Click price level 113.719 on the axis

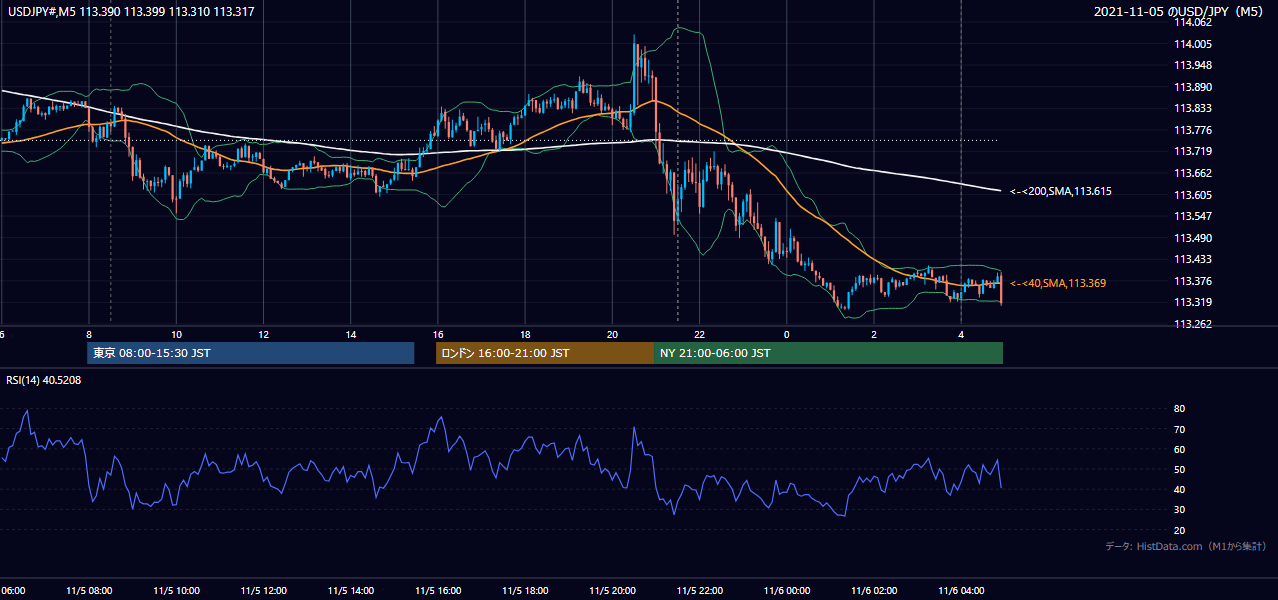1192,152
